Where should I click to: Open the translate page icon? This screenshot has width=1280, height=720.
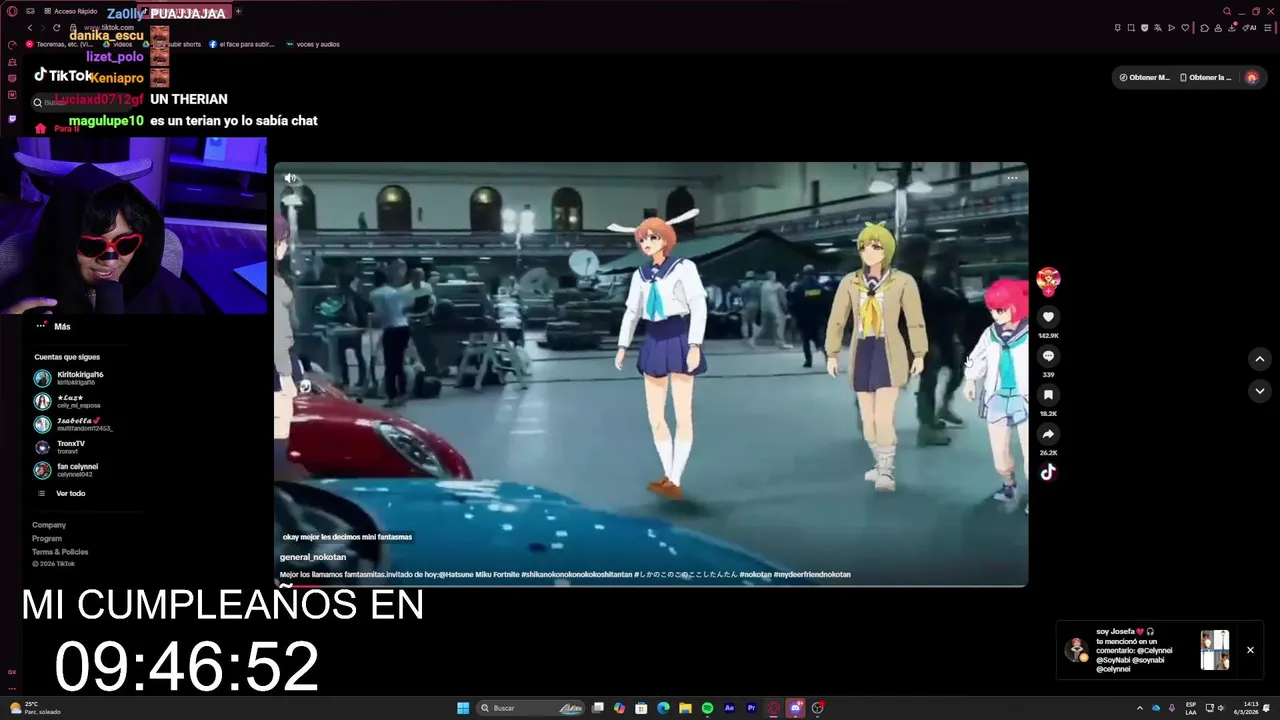click(1158, 28)
